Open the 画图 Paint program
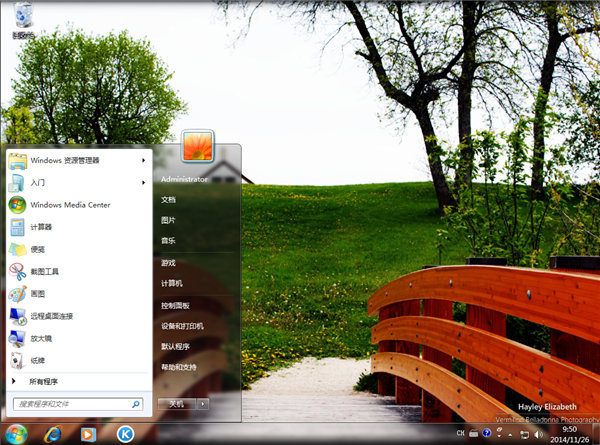Screen dimensions: 600x445 click(37, 294)
